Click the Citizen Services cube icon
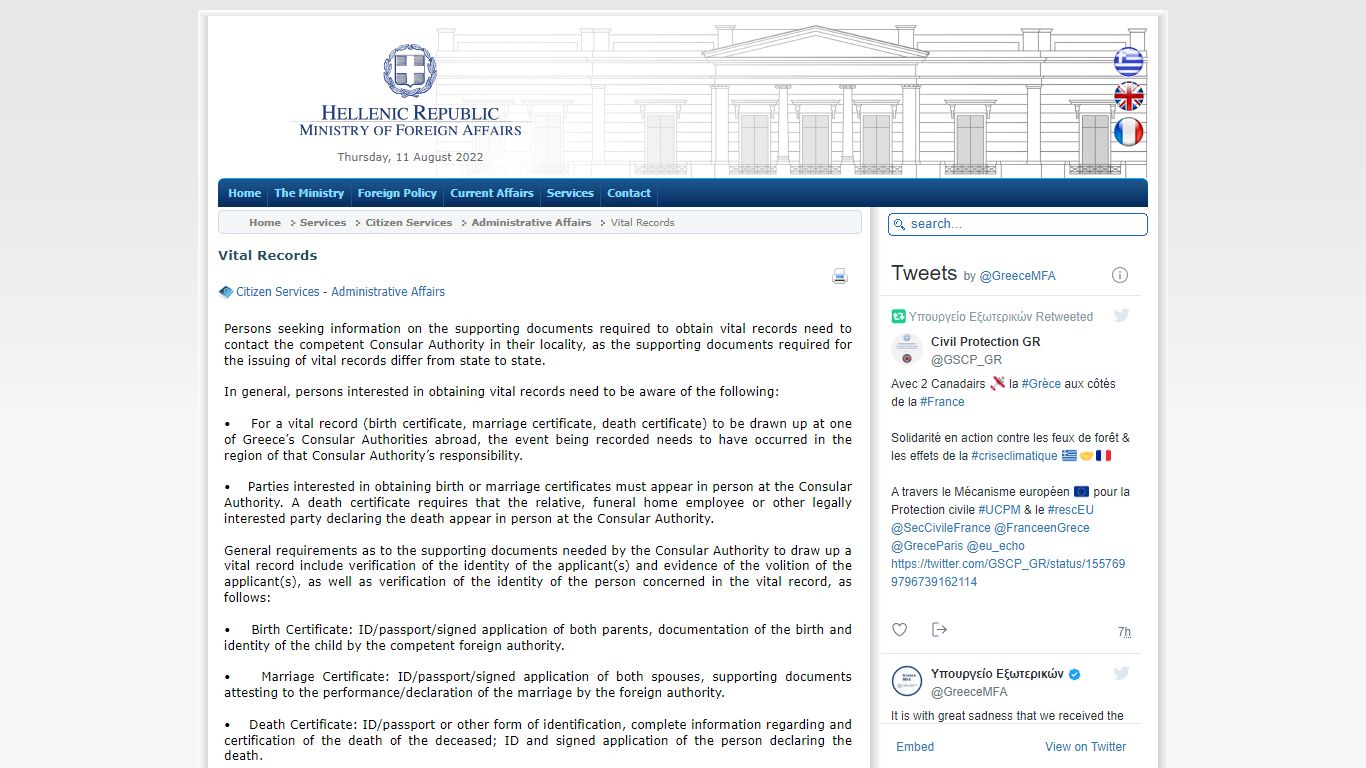 [226, 292]
